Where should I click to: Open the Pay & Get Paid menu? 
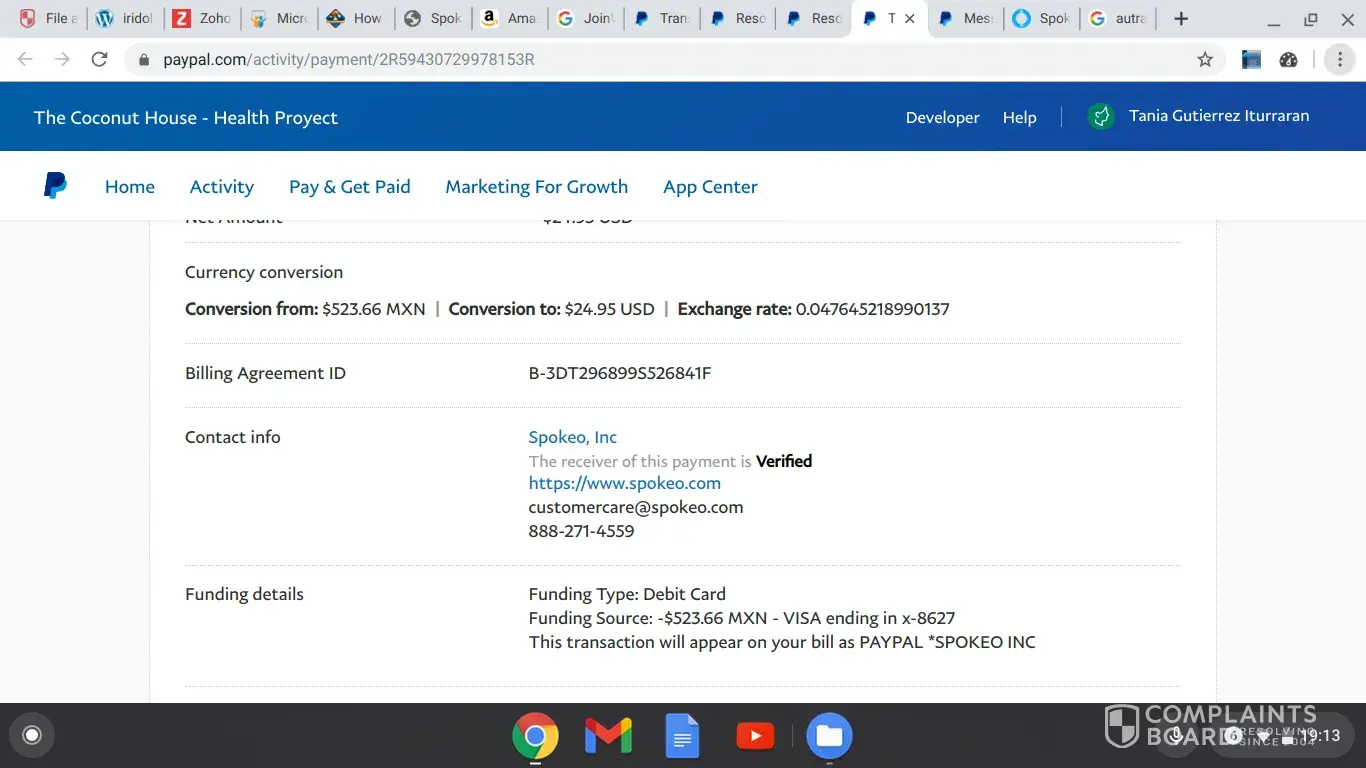point(349,187)
